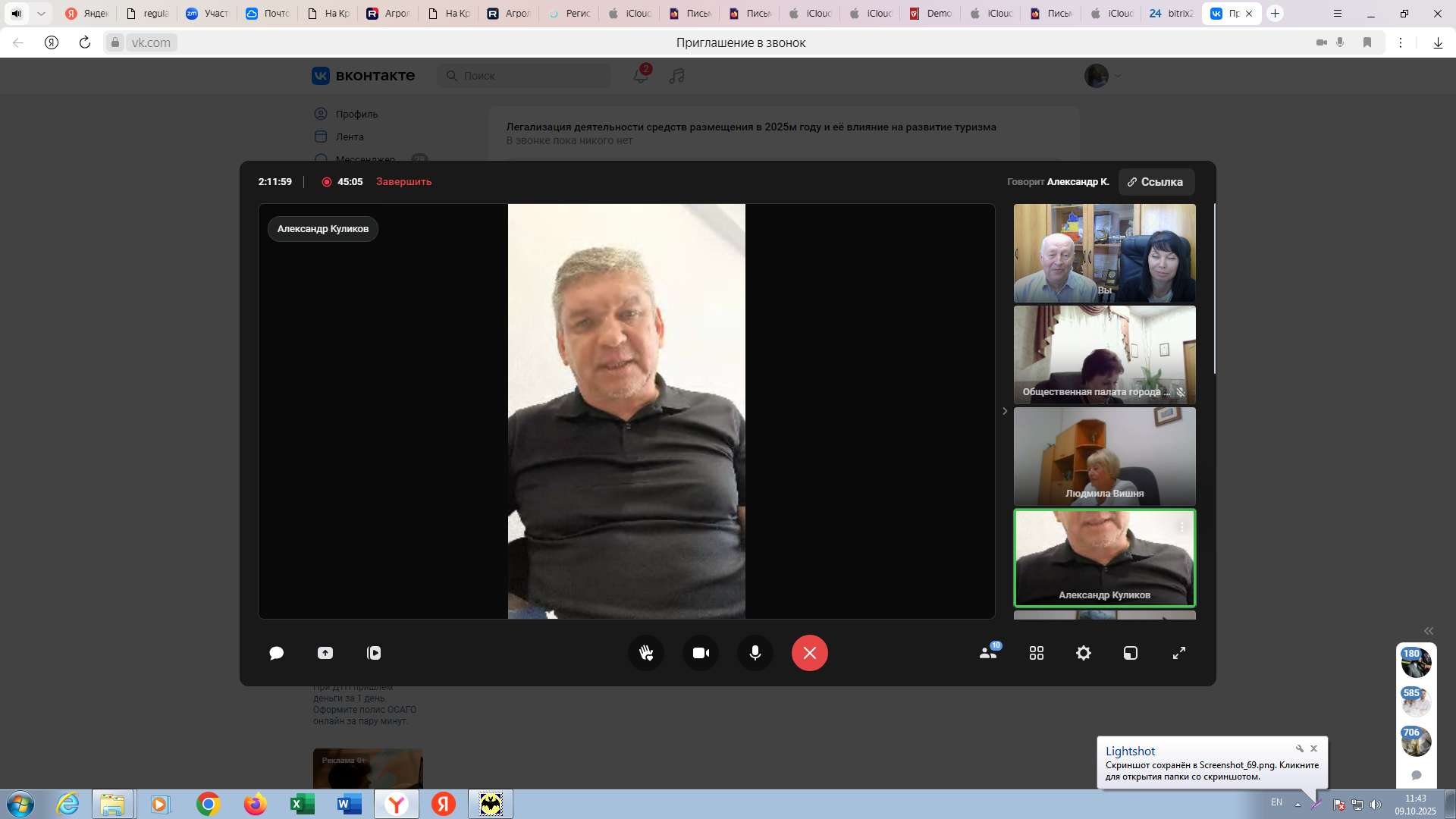Open the Demo browser tab
This screenshot has width=1456, height=819.
tap(931, 14)
